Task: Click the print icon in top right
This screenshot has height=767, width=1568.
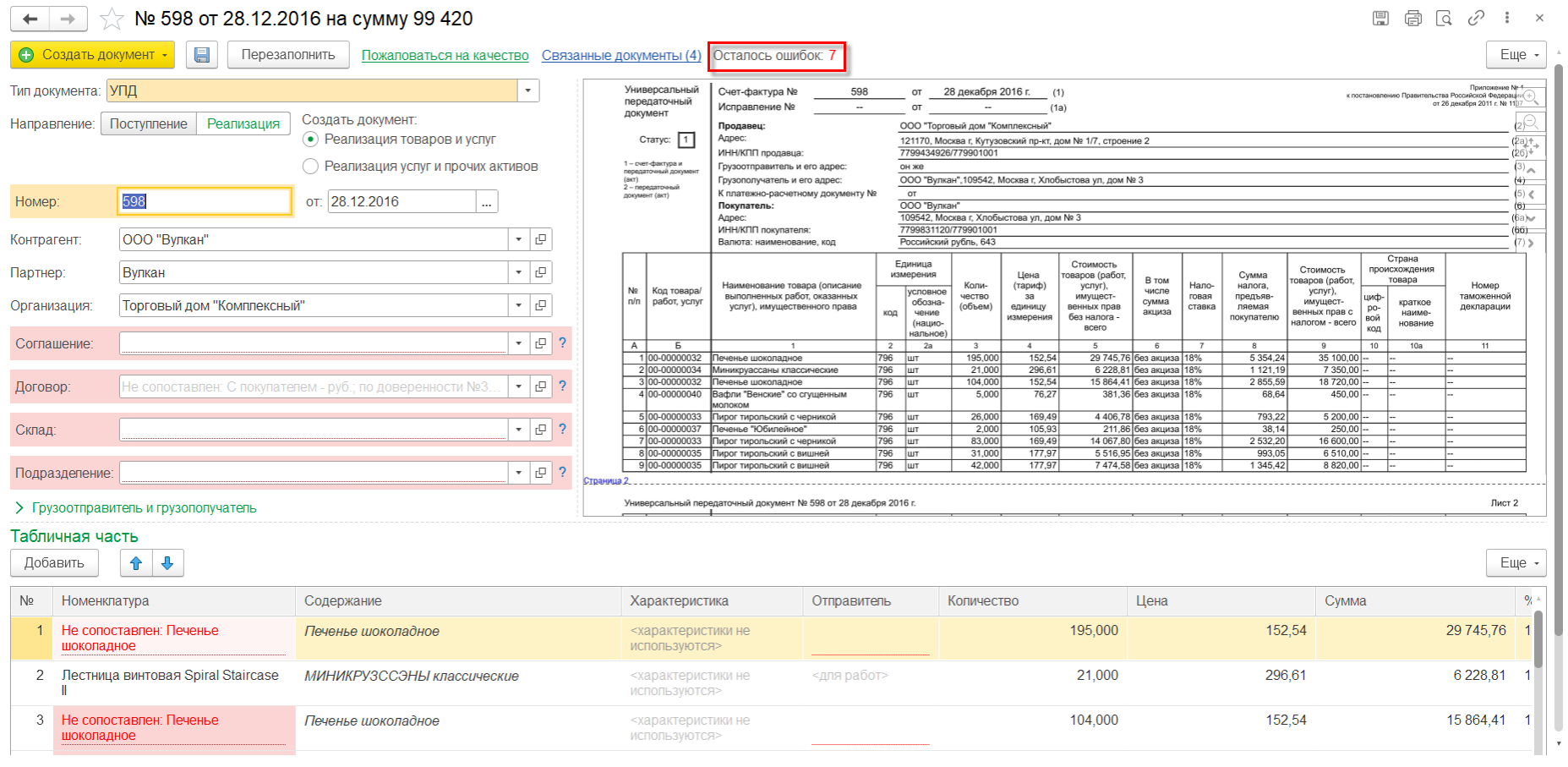Action: [1412, 19]
